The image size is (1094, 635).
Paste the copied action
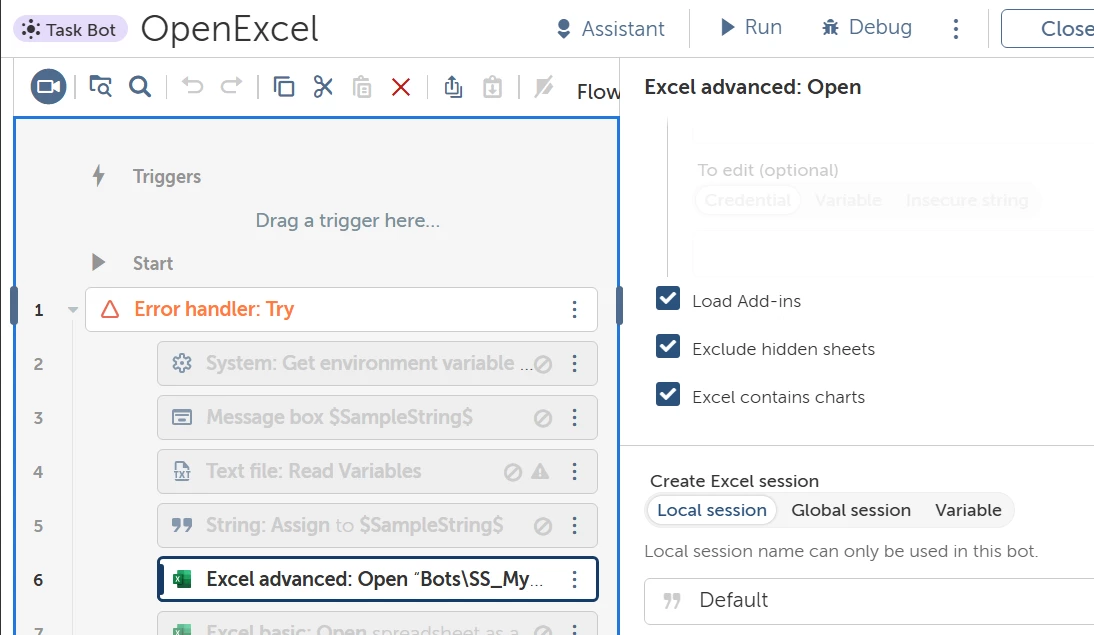pyautogui.click(x=361, y=87)
